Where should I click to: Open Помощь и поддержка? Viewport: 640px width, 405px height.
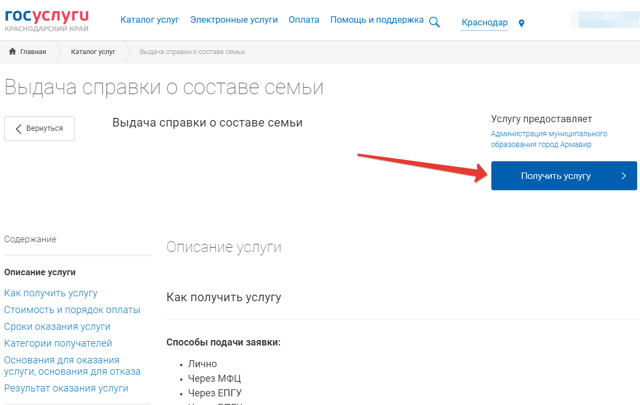point(376,20)
